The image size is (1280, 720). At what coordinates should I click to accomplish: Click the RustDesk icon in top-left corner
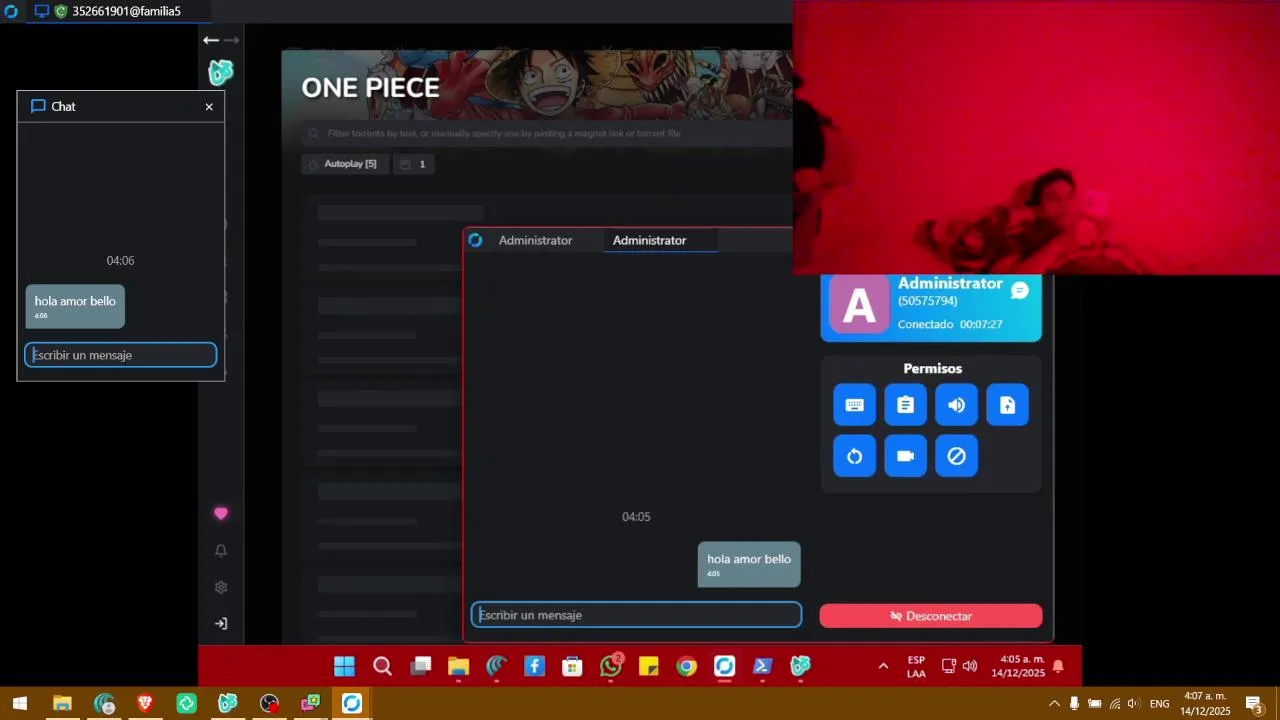[10, 11]
